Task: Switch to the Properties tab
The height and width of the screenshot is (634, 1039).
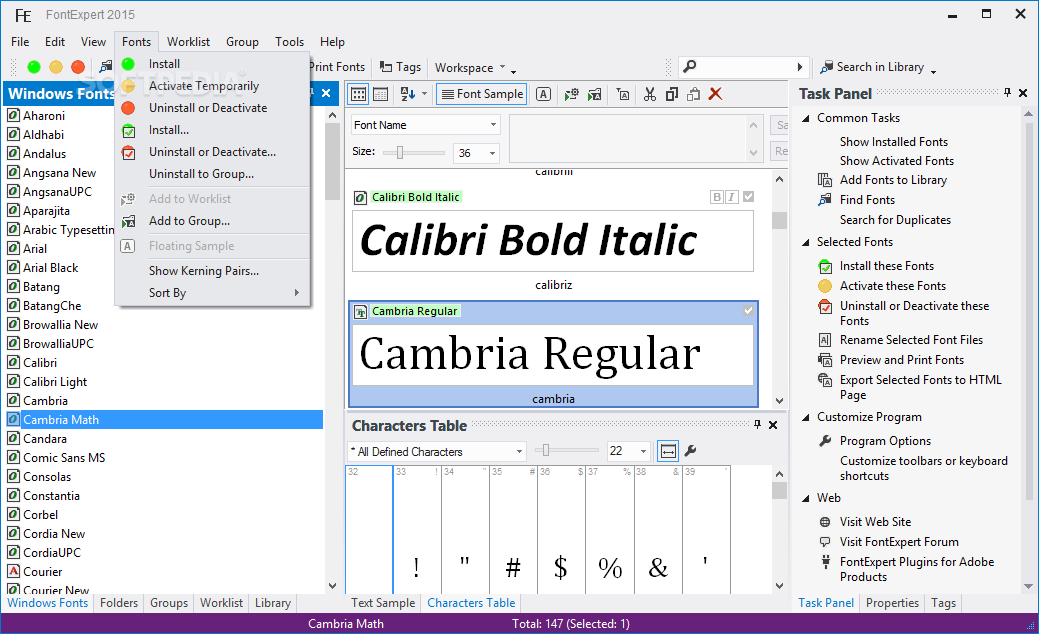Action: click(x=892, y=603)
